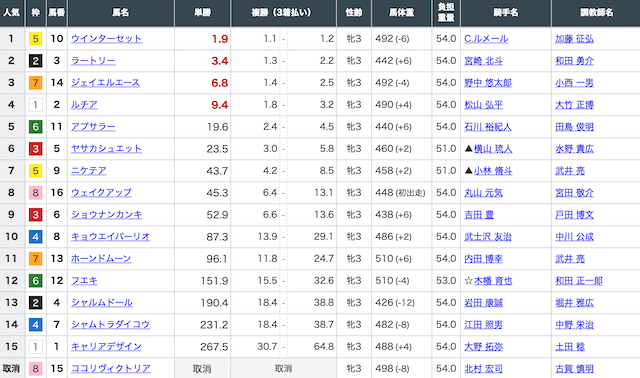This screenshot has height=378, width=640.
Task: View jockey 横山 琉人 profile
Action: click(x=493, y=149)
